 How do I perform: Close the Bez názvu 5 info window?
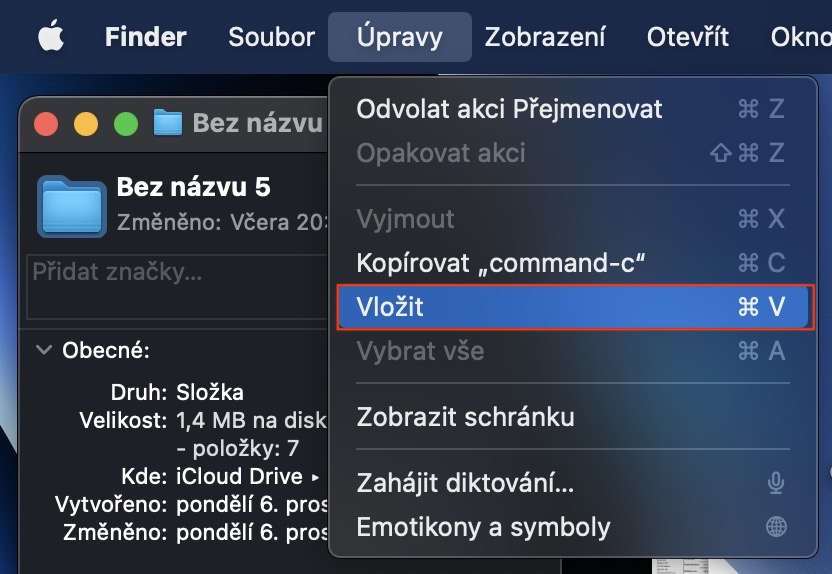pyautogui.click(x=46, y=124)
